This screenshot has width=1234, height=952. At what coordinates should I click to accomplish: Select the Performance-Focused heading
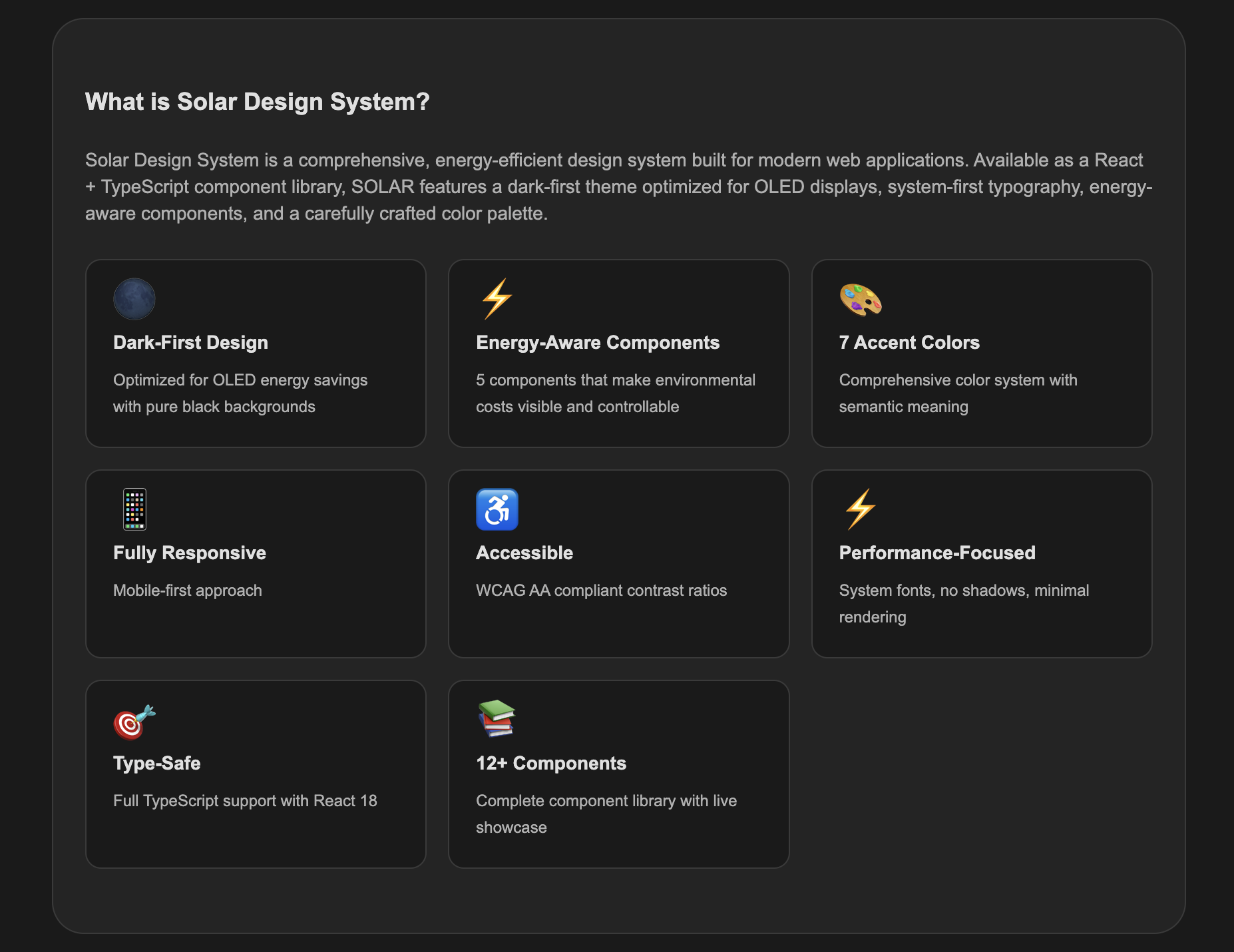(x=937, y=553)
